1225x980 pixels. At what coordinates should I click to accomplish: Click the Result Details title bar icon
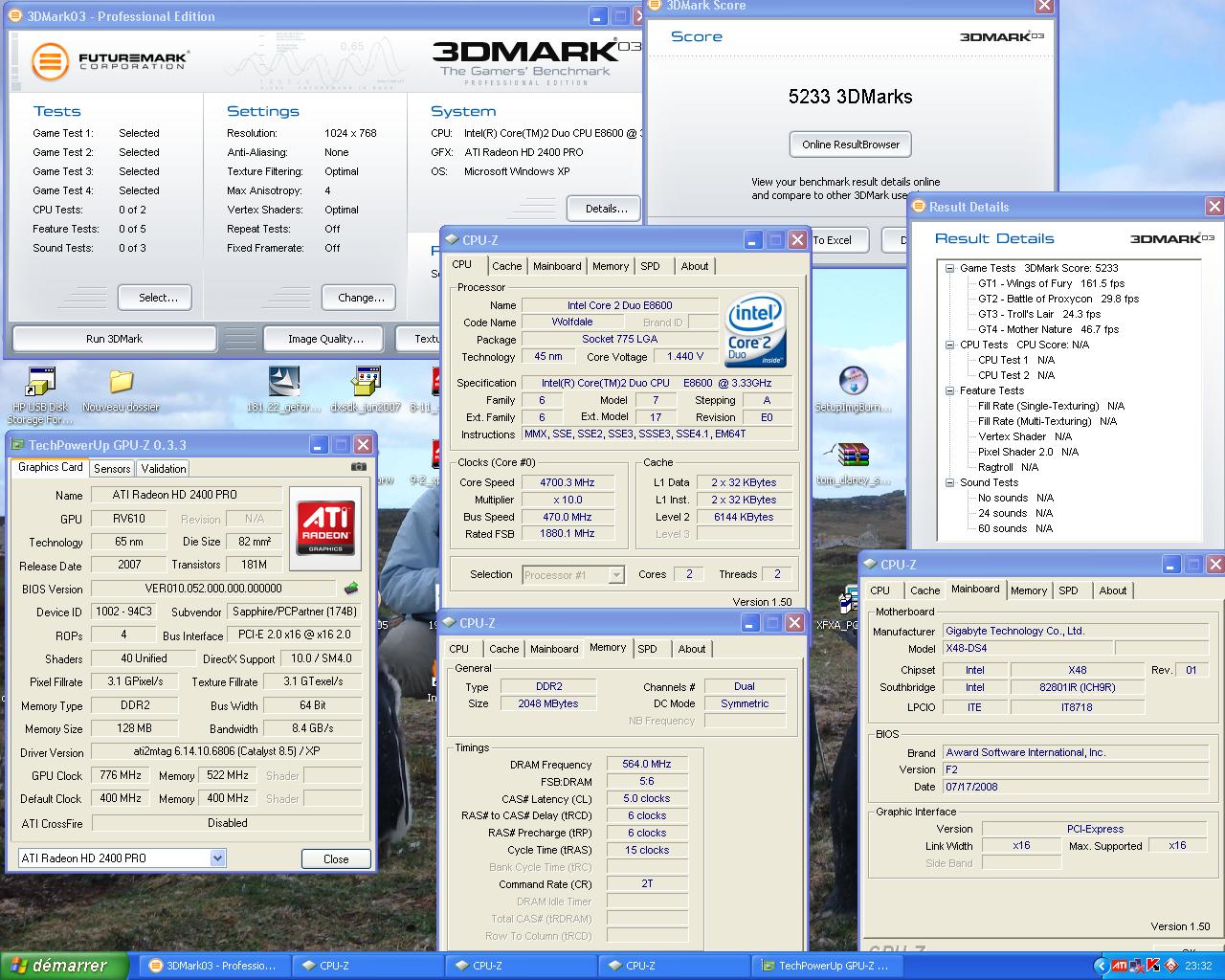click(919, 207)
